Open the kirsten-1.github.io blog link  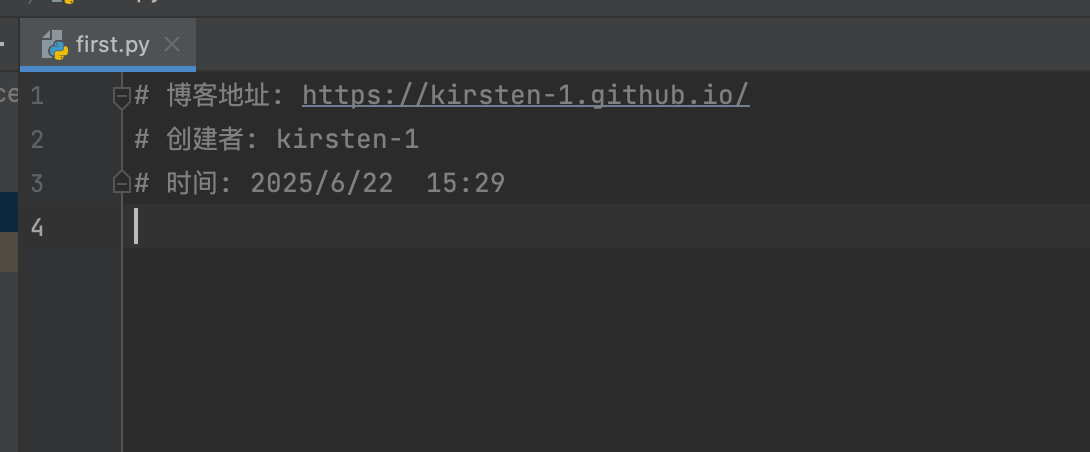[x=526, y=95]
